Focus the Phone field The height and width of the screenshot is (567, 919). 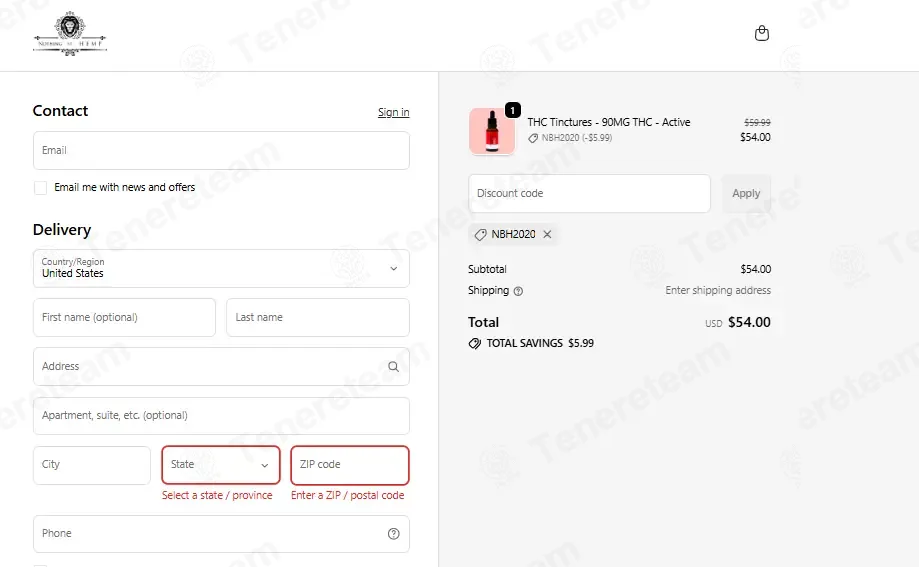(221, 534)
